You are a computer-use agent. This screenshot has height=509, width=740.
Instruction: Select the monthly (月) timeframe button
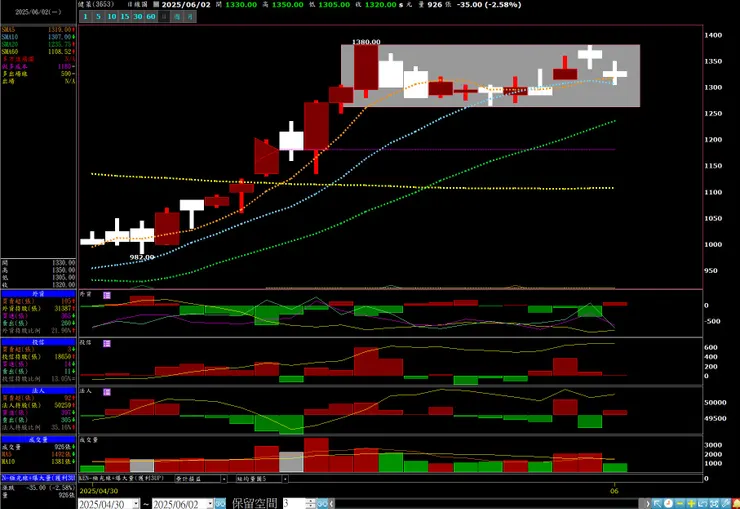pyautogui.click(x=190, y=17)
